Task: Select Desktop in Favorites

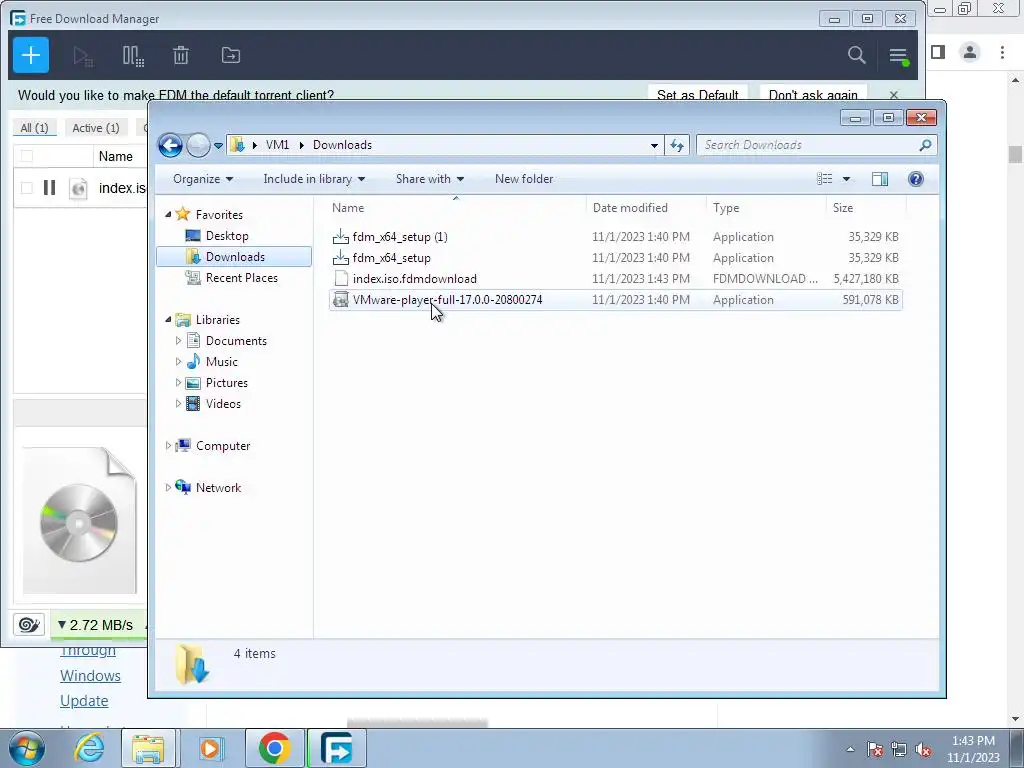Action: pyautogui.click(x=227, y=236)
